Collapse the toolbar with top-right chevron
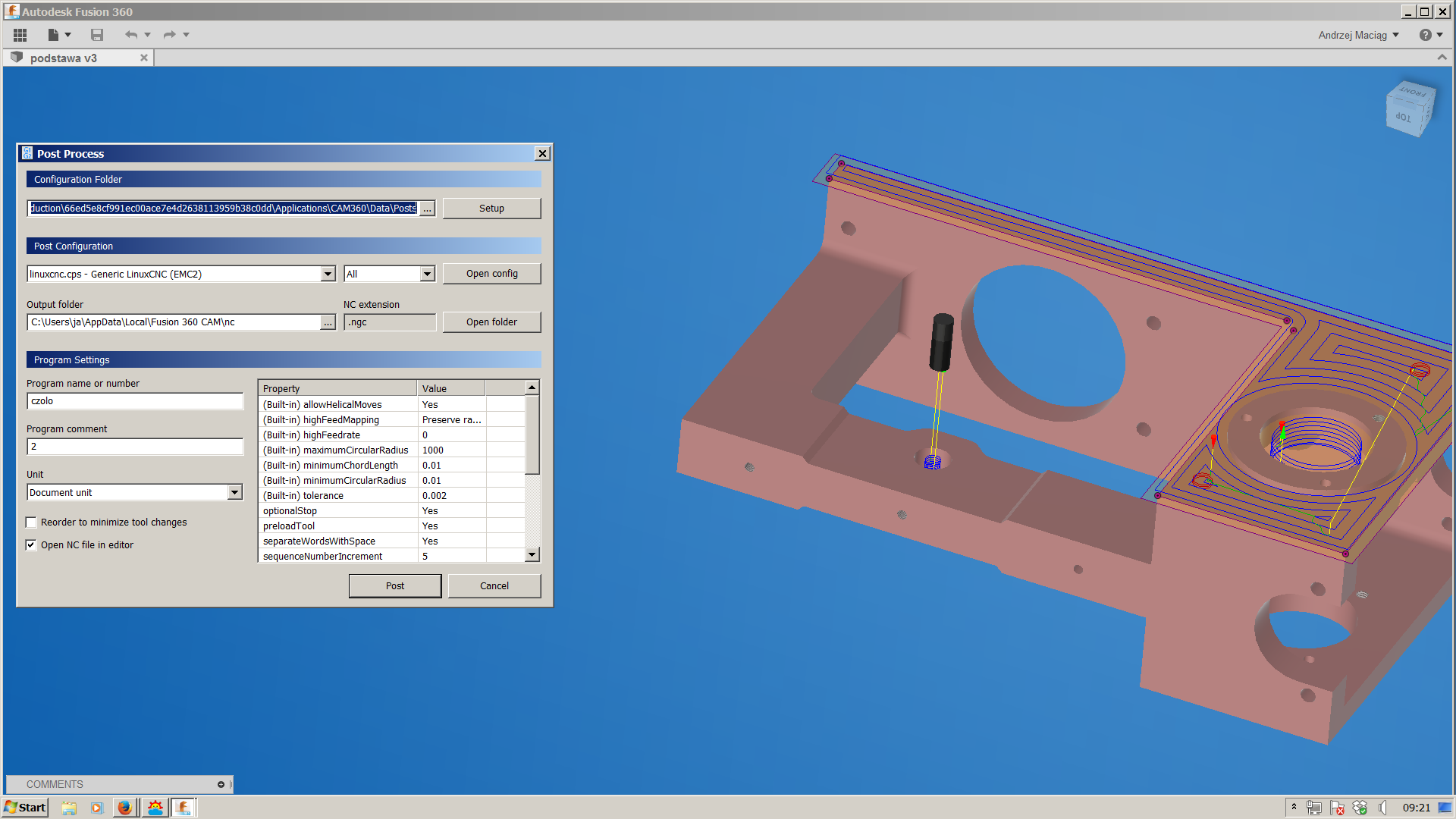1456x819 pixels. click(x=1442, y=58)
